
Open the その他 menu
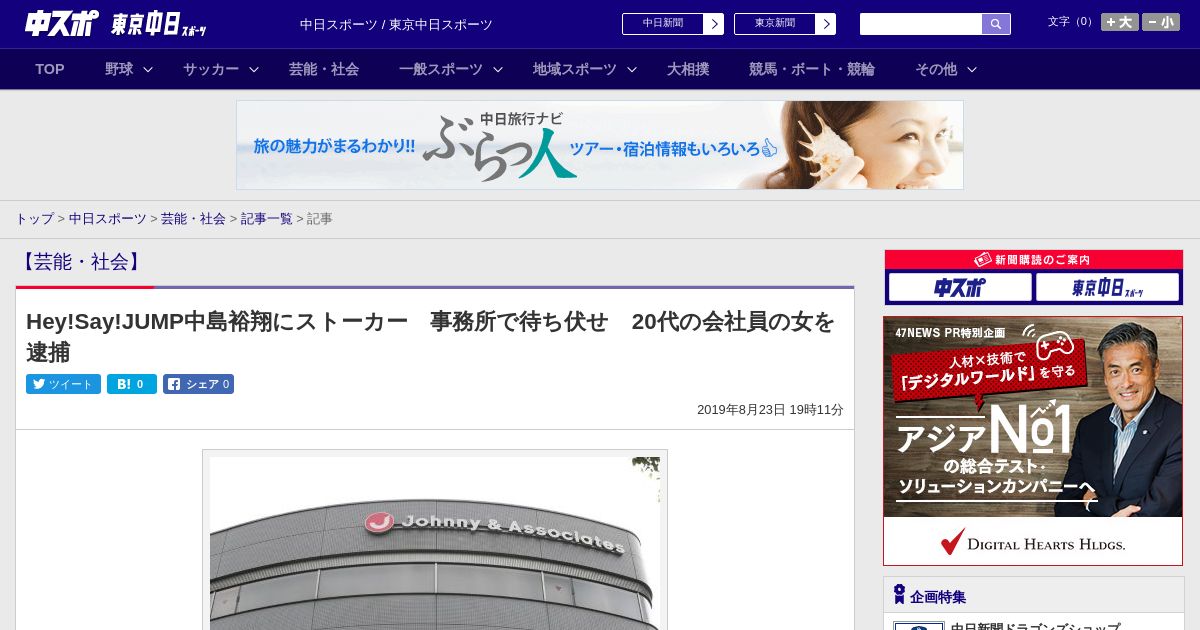(936, 69)
